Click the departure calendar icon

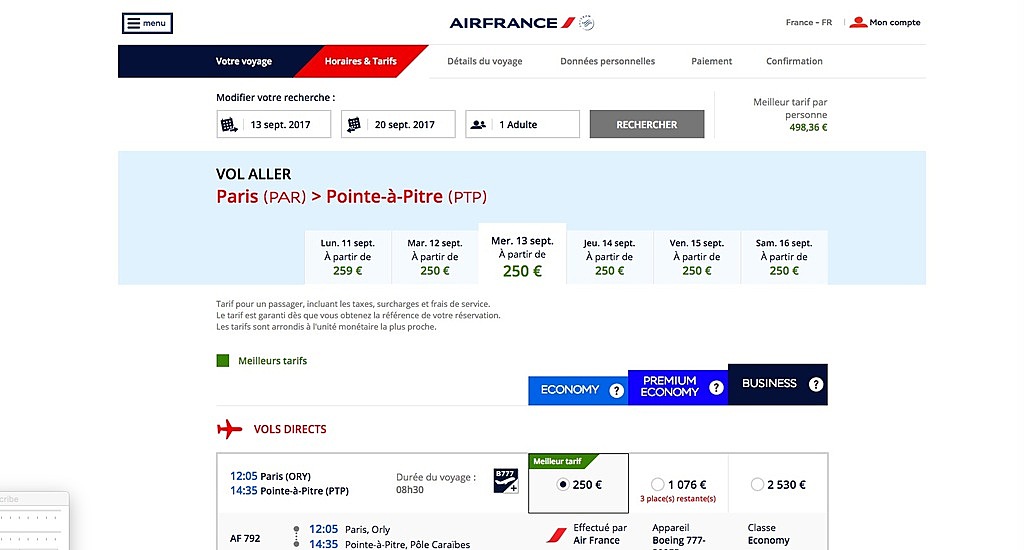click(x=229, y=125)
